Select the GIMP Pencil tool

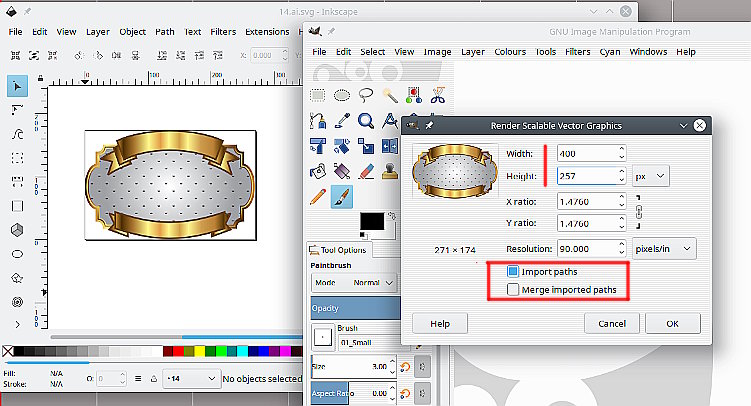click(x=318, y=196)
